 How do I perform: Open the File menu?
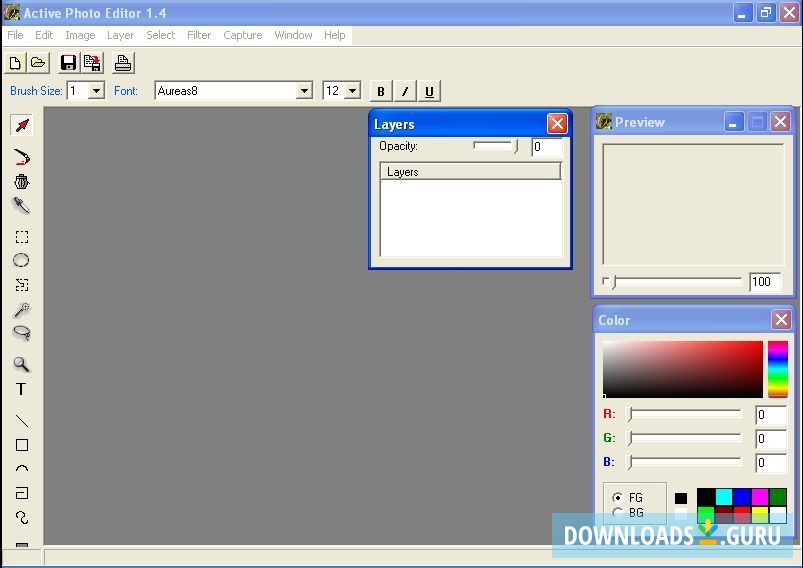[15, 35]
